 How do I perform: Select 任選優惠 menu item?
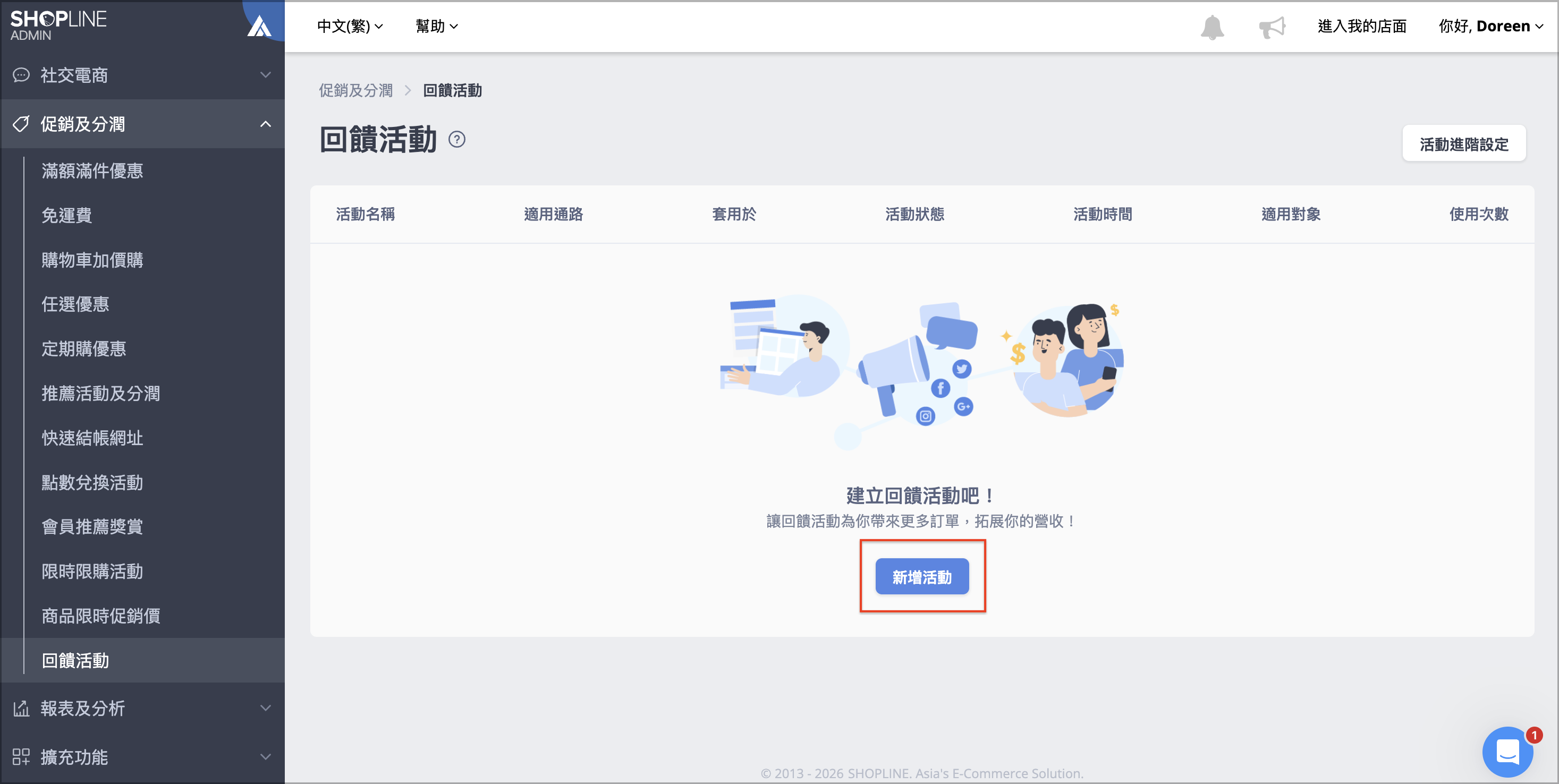coord(75,304)
